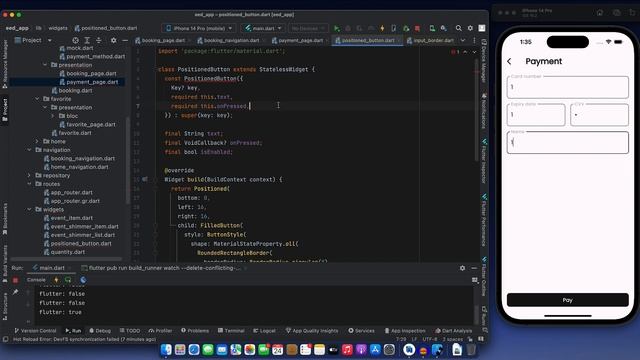The width and height of the screenshot is (640, 360).
Task: Open Flutter Outline side tab
Action: (484, 277)
